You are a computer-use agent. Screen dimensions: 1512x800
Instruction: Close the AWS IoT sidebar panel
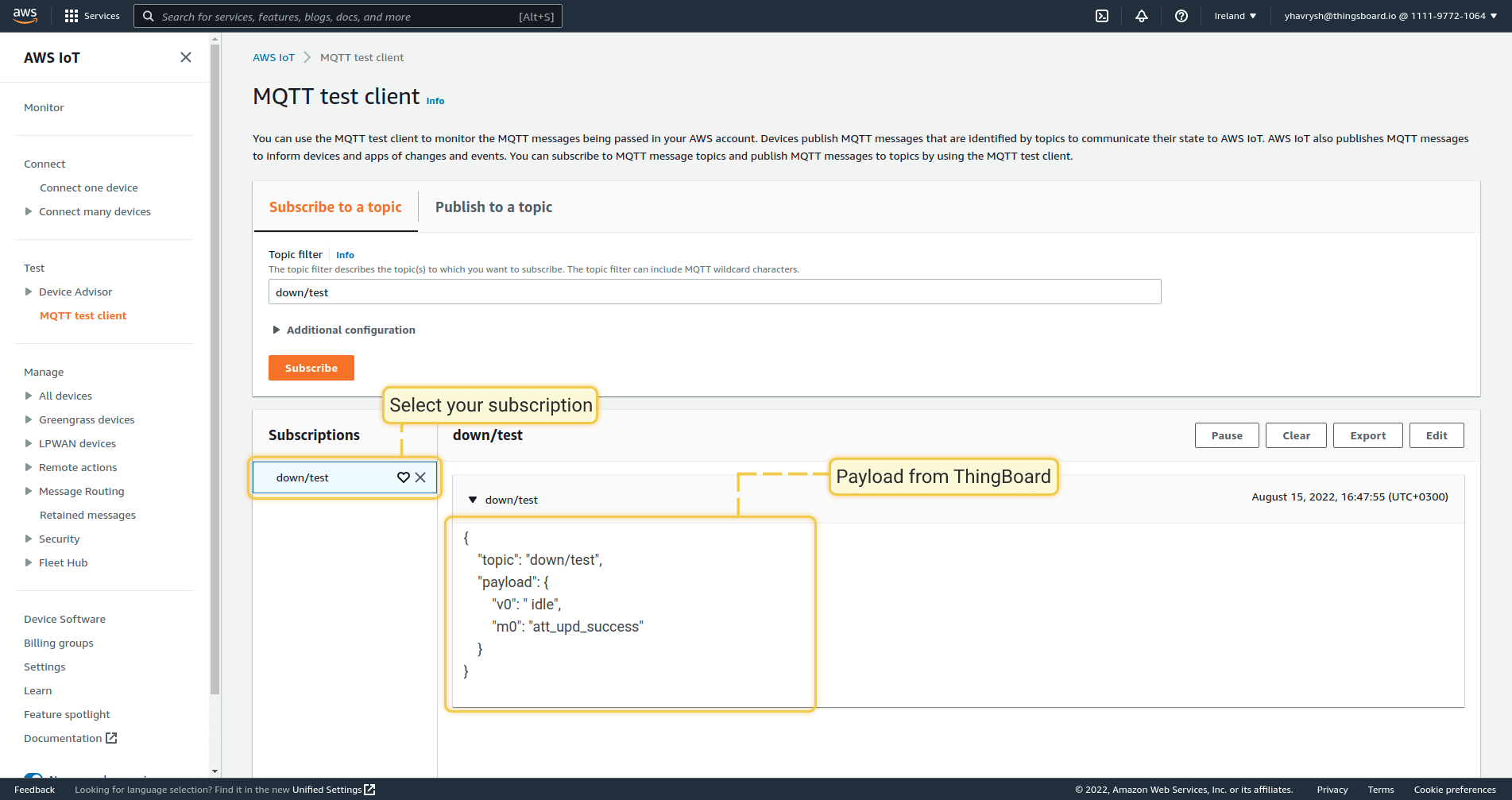[x=186, y=57]
